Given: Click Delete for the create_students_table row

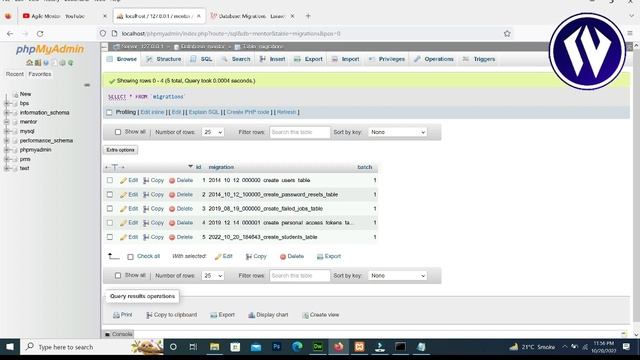Looking at the screenshot, I should click(181, 237).
